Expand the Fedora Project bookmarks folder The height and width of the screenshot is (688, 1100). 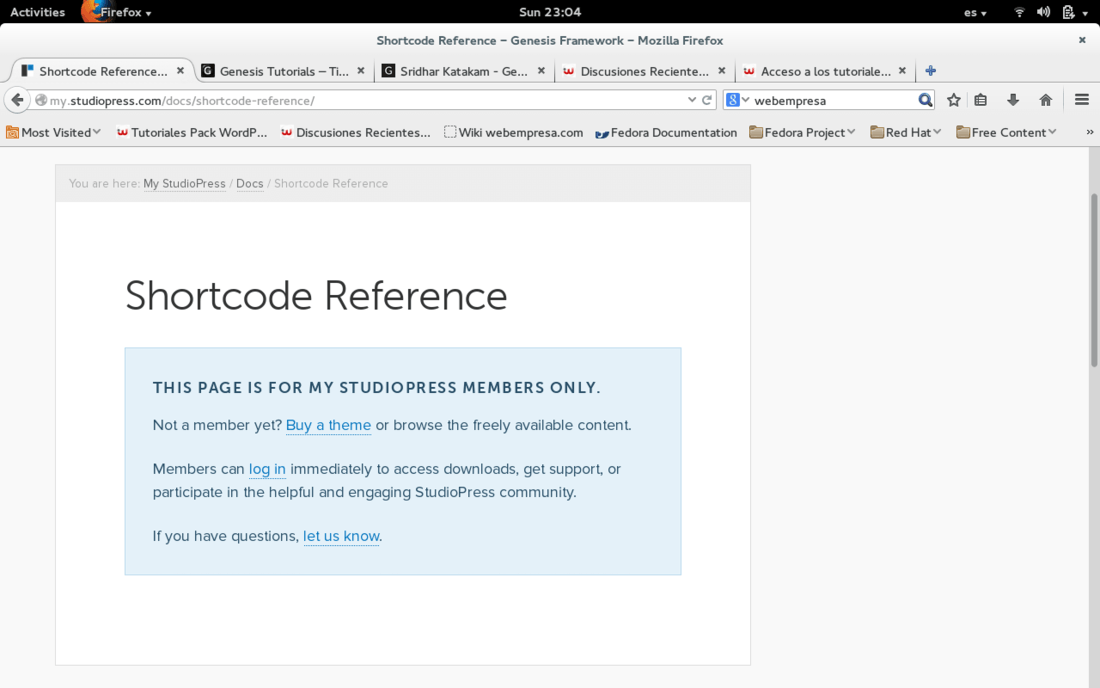(802, 133)
